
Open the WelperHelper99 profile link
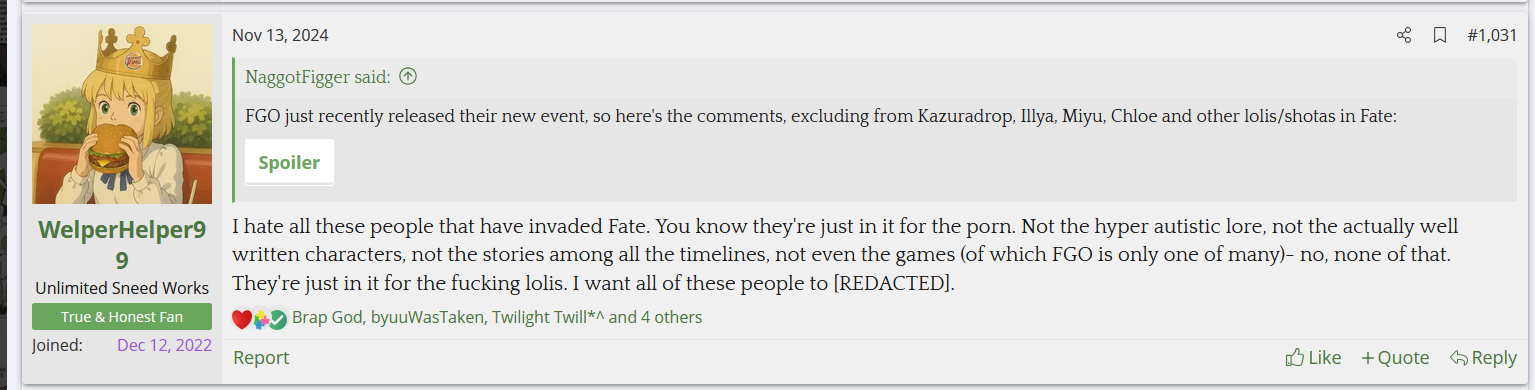pyautogui.click(x=122, y=245)
